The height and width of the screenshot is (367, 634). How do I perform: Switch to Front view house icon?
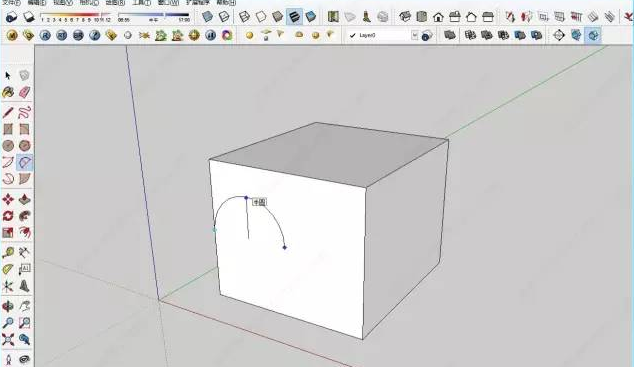point(438,17)
